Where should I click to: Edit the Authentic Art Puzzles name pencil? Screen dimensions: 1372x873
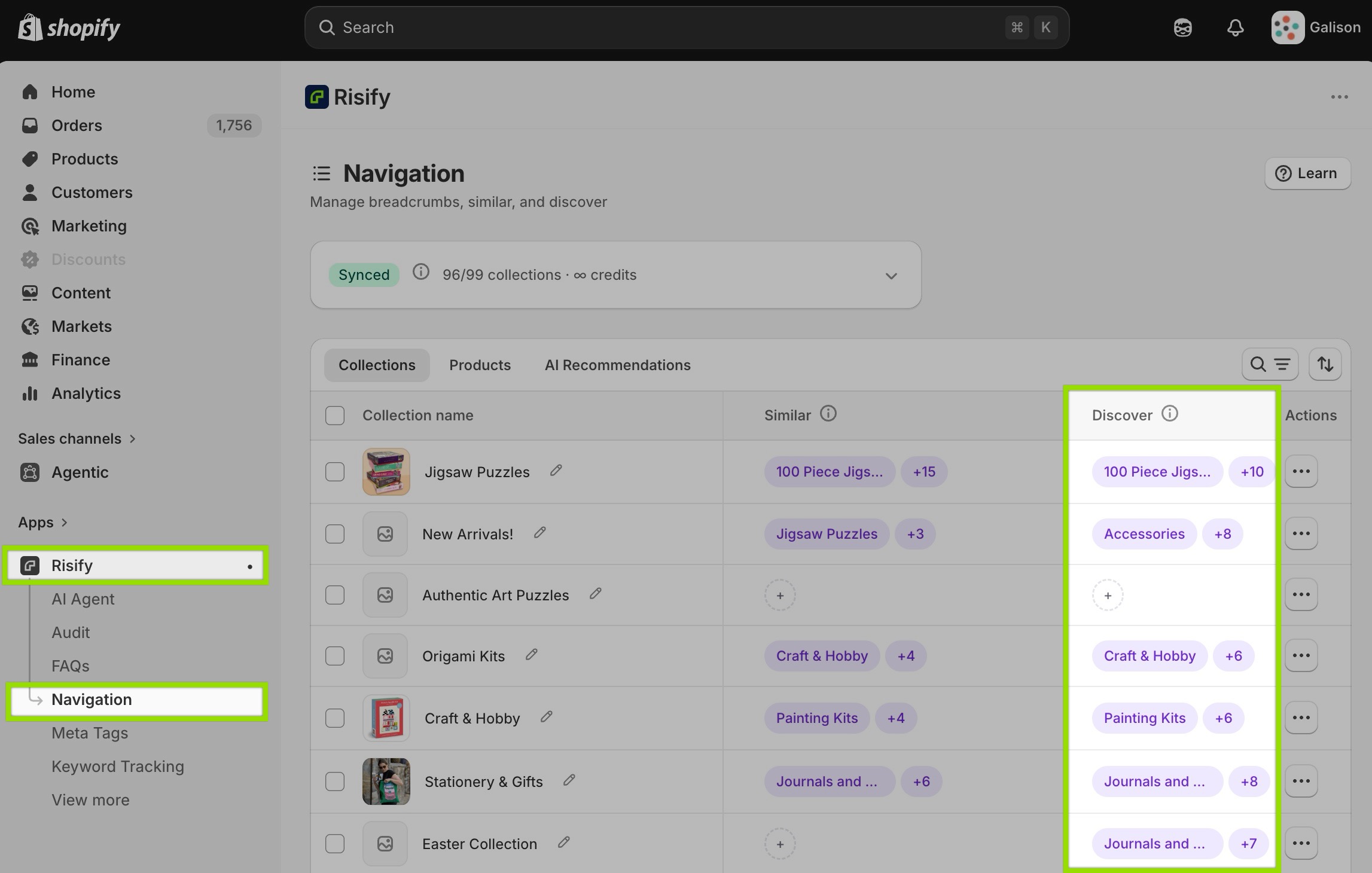click(596, 594)
